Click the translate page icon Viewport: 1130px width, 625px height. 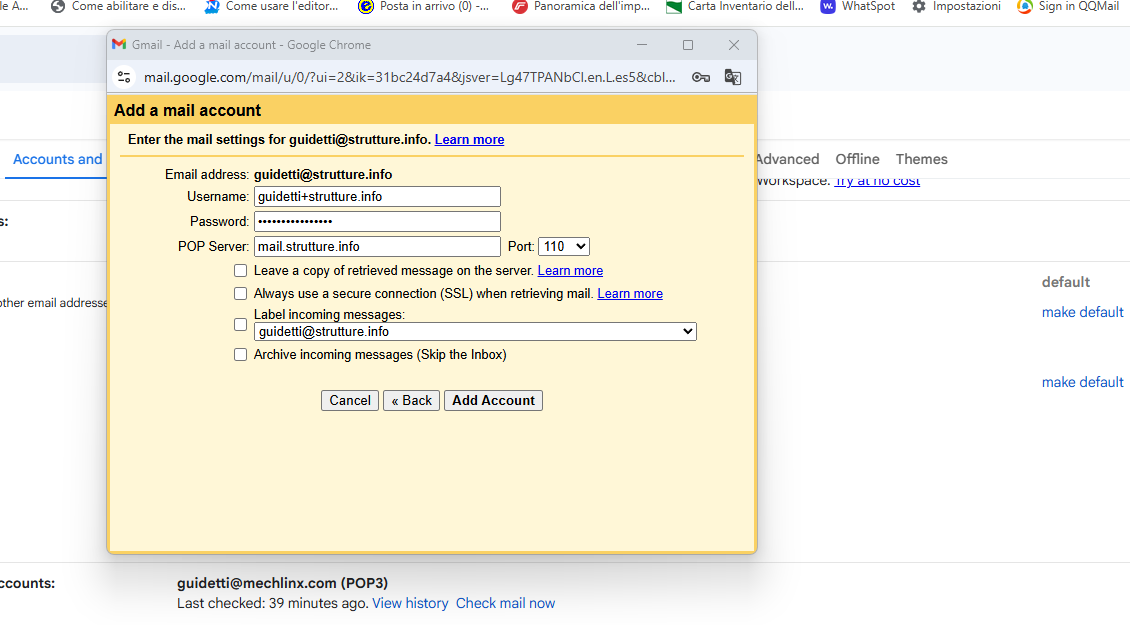pyautogui.click(x=732, y=77)
